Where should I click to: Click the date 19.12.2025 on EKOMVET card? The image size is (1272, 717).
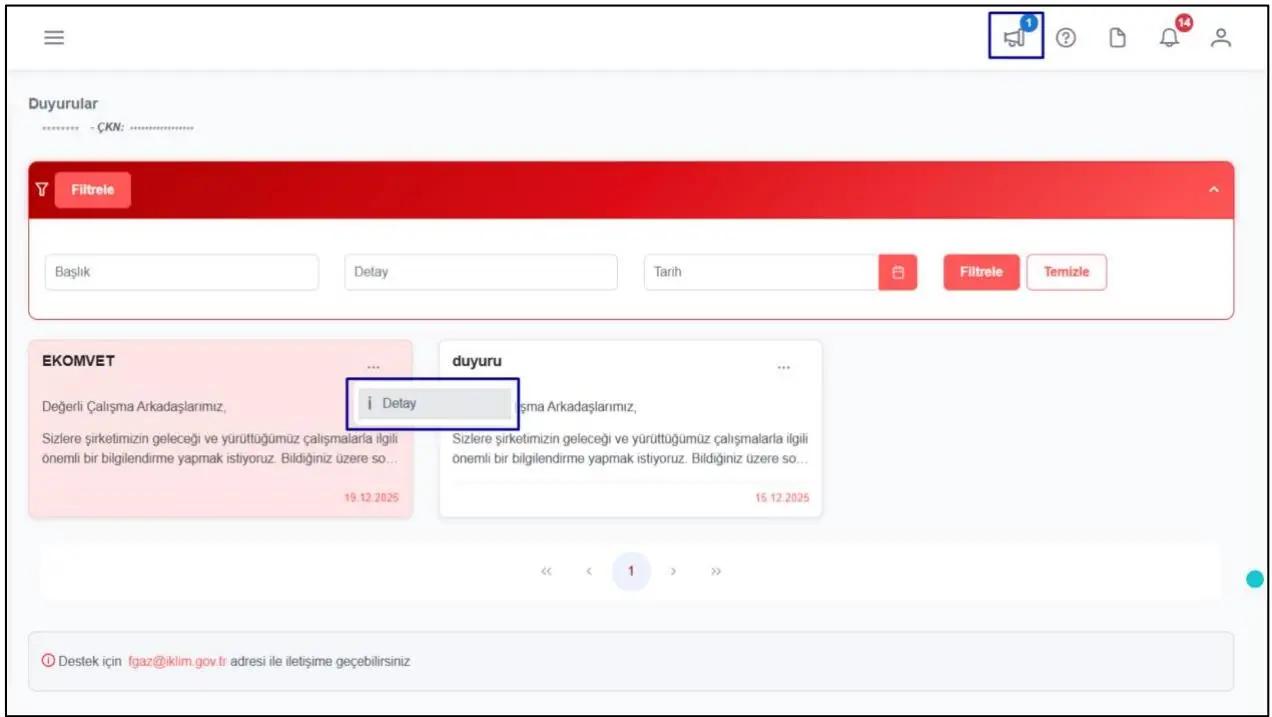tap(372, 497)
